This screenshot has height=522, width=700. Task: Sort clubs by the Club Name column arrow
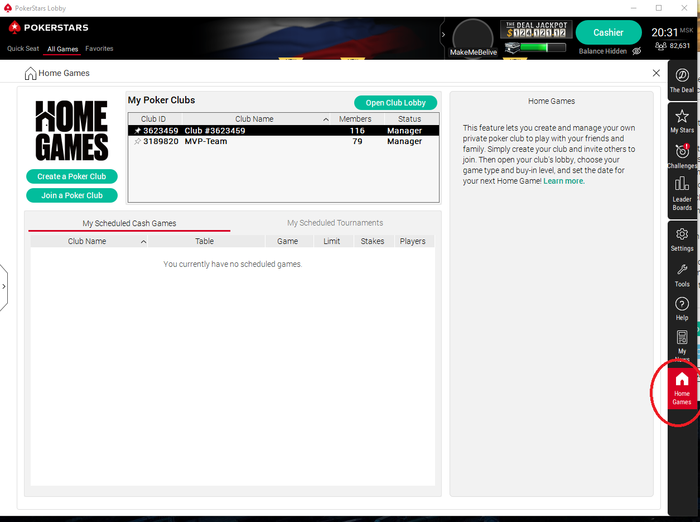coord(326,119)
